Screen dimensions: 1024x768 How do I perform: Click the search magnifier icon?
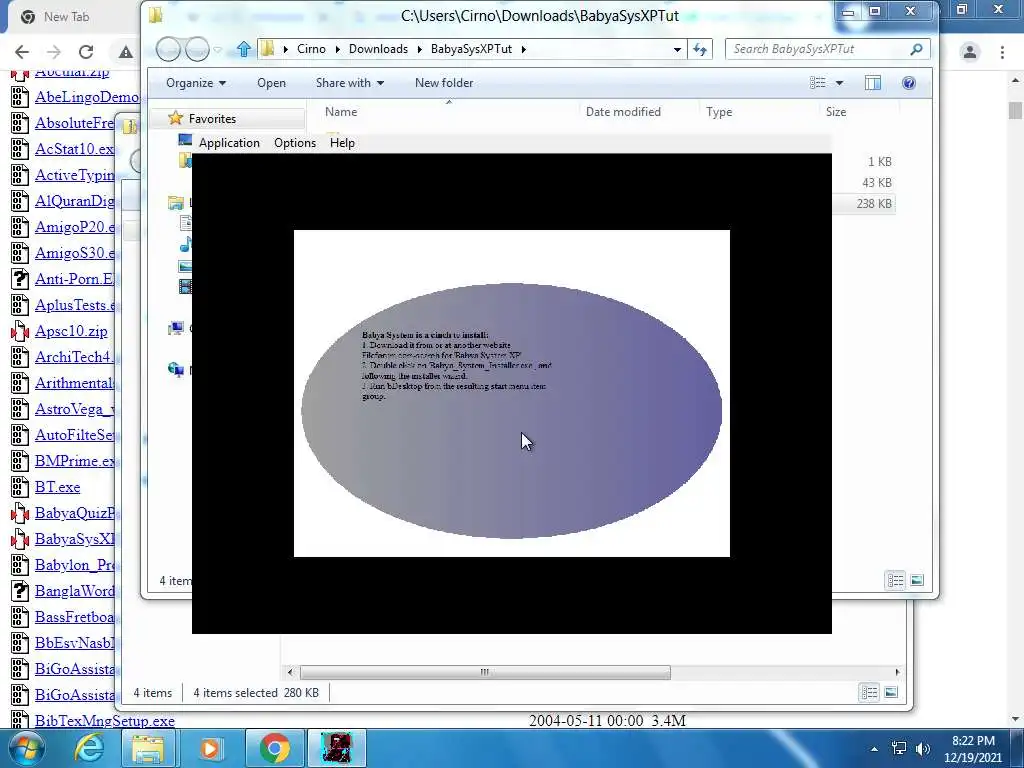pos(916,49)
